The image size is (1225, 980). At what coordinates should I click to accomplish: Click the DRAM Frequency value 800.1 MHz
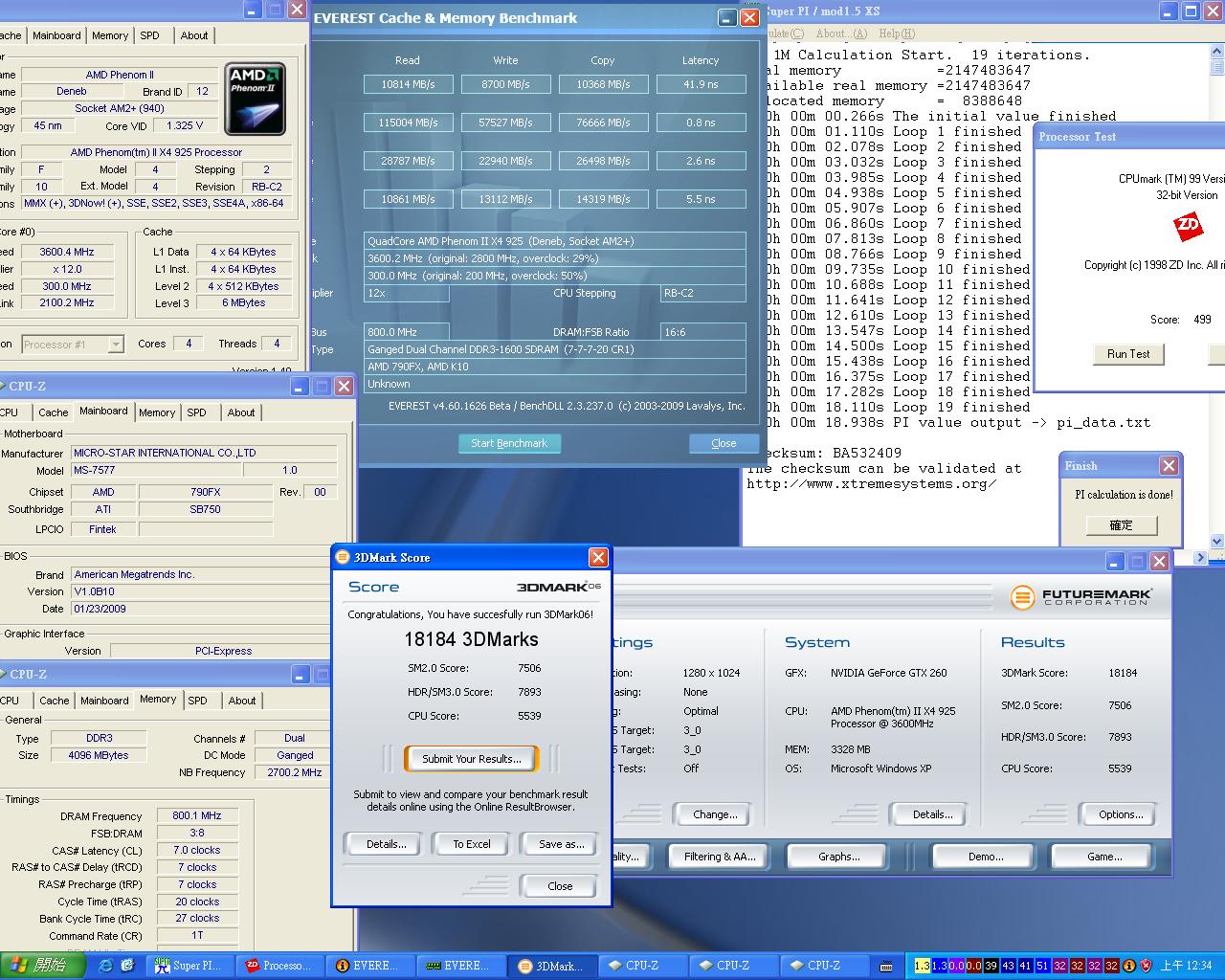click(197, 816)
